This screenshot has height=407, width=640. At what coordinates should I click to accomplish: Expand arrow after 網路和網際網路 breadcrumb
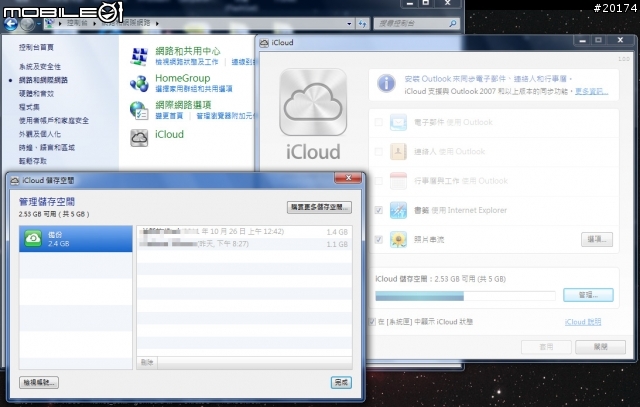[x=157, y=24]
